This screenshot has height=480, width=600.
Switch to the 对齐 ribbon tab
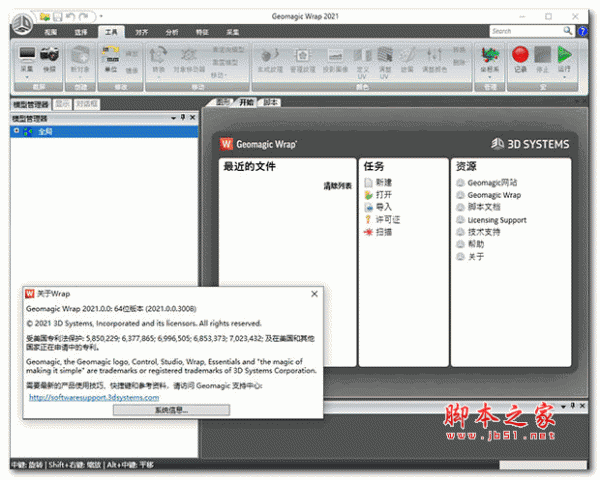(141, 33)
